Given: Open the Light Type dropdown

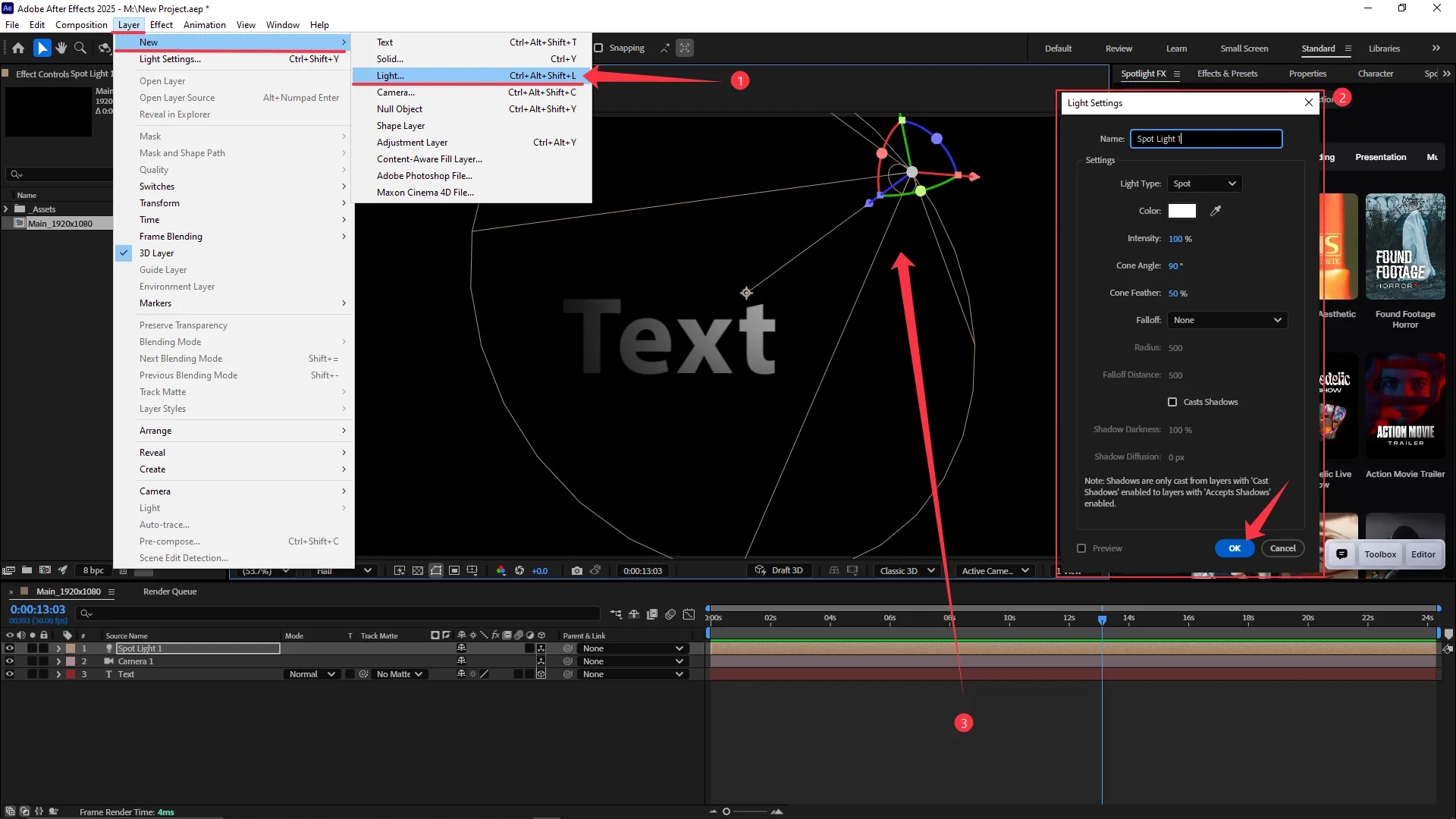Looking at the screenshot, I should coord(1204,184).
